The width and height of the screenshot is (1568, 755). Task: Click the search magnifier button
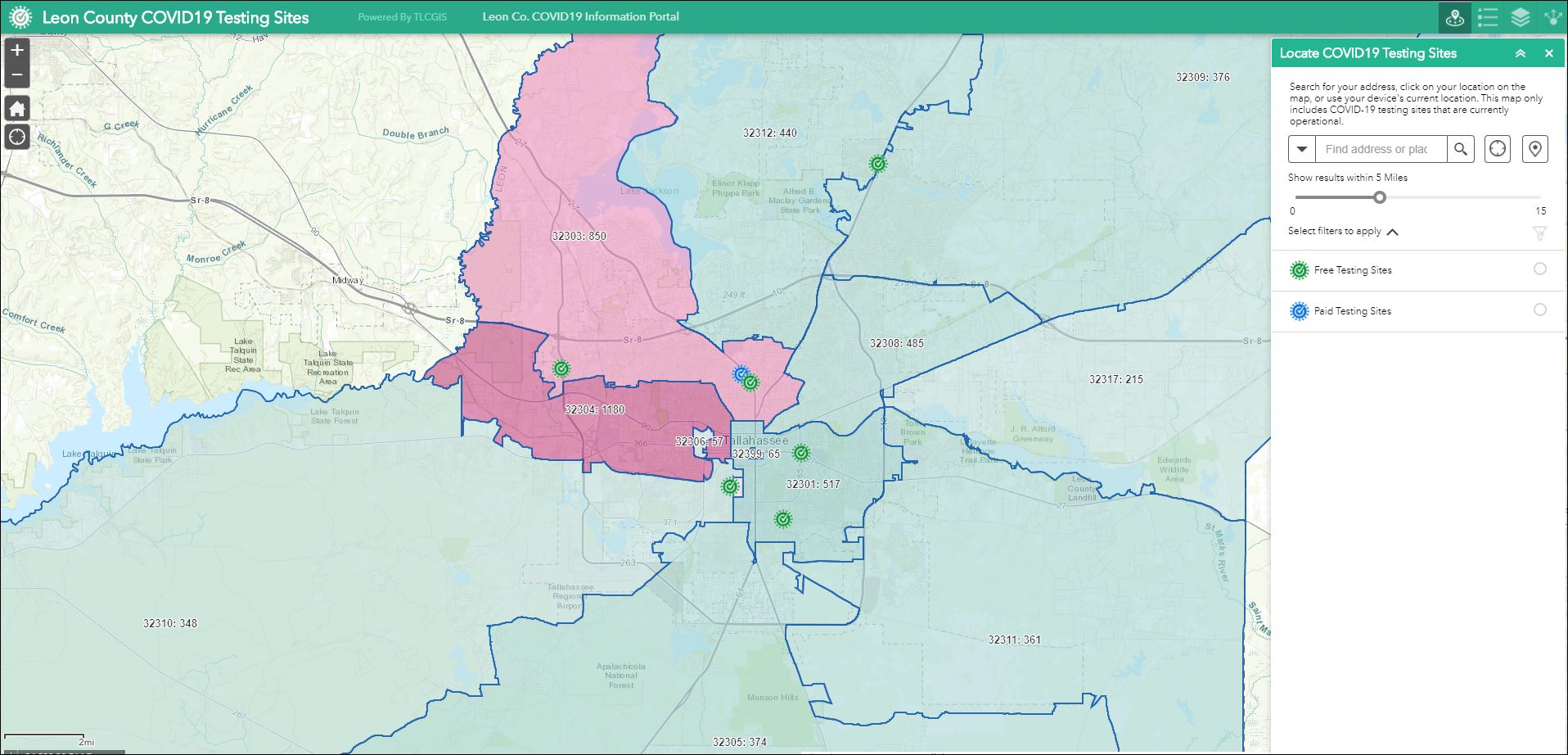[1461, 149]
